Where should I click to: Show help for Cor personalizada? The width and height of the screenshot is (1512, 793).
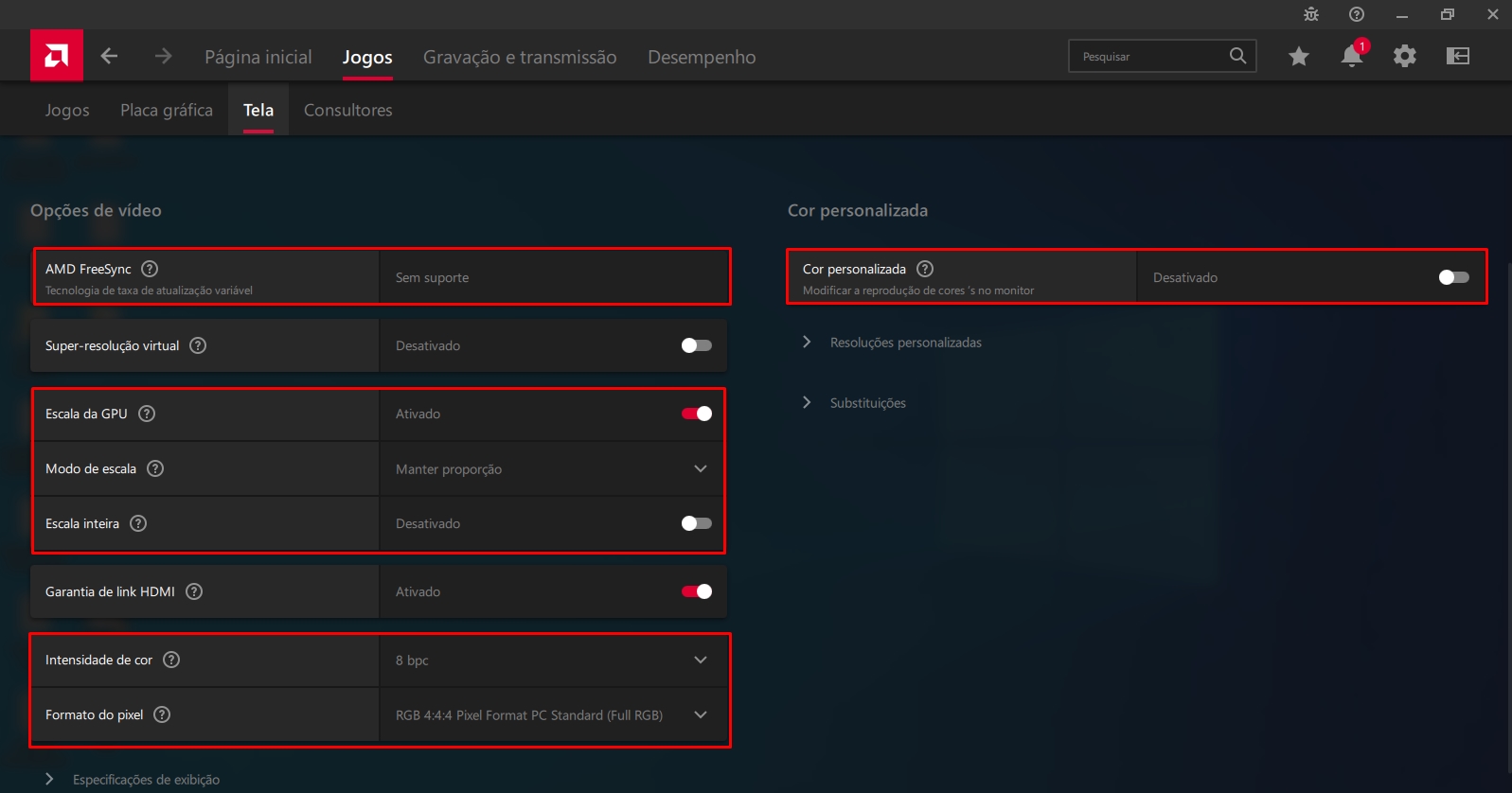(925, 269)
